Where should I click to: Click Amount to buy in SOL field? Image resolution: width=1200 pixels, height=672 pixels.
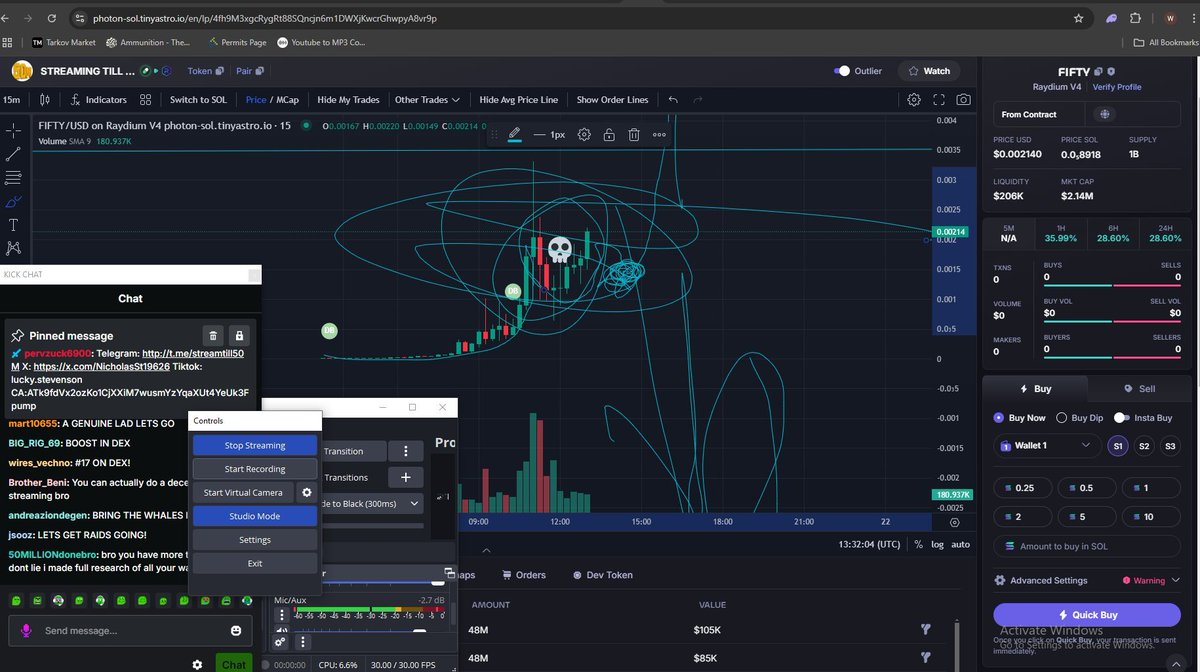tap(1087, 546)
